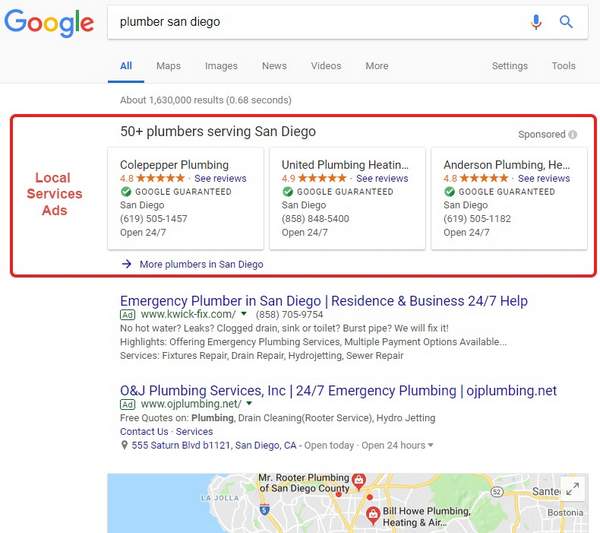Open Emergency Plumber in San Diego result
This screenshot has width=600, height=533.
[323, 301]
